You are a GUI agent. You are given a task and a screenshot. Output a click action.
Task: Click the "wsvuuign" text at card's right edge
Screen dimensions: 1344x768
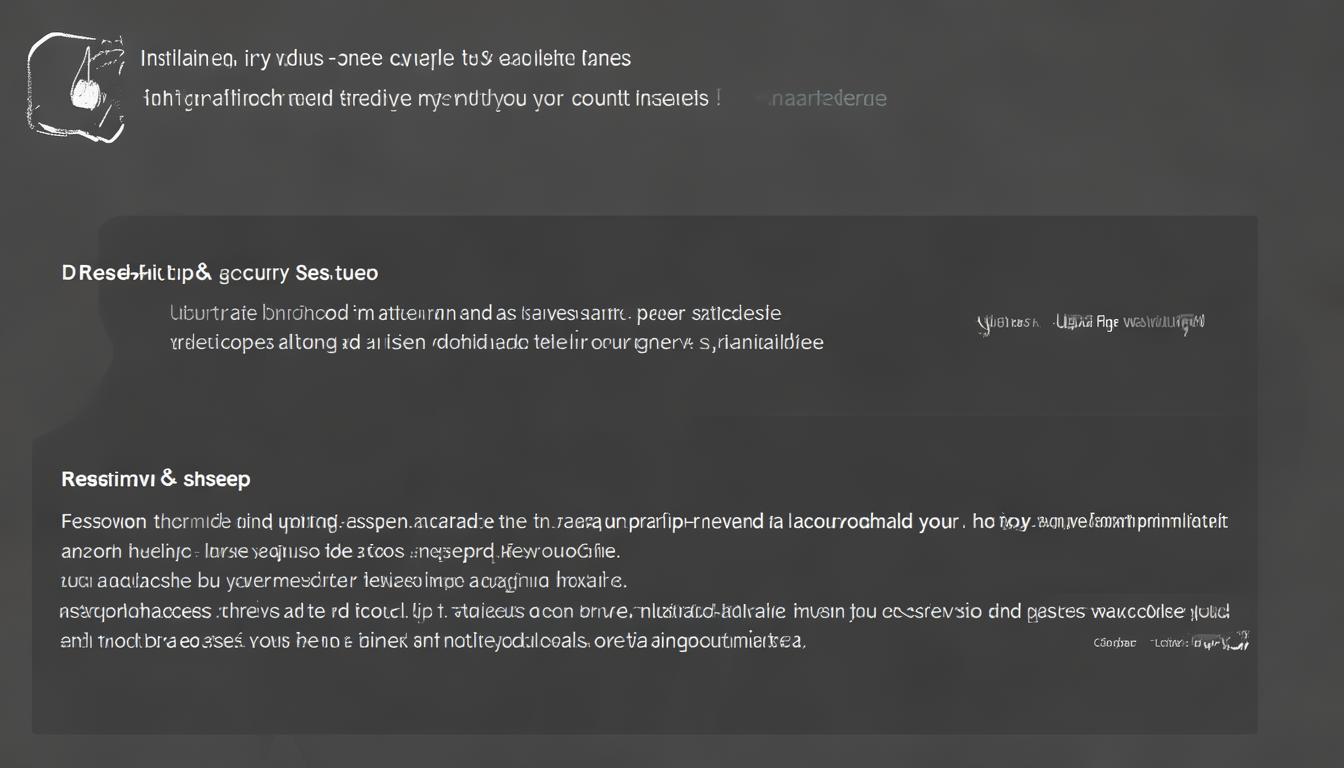1164,322
